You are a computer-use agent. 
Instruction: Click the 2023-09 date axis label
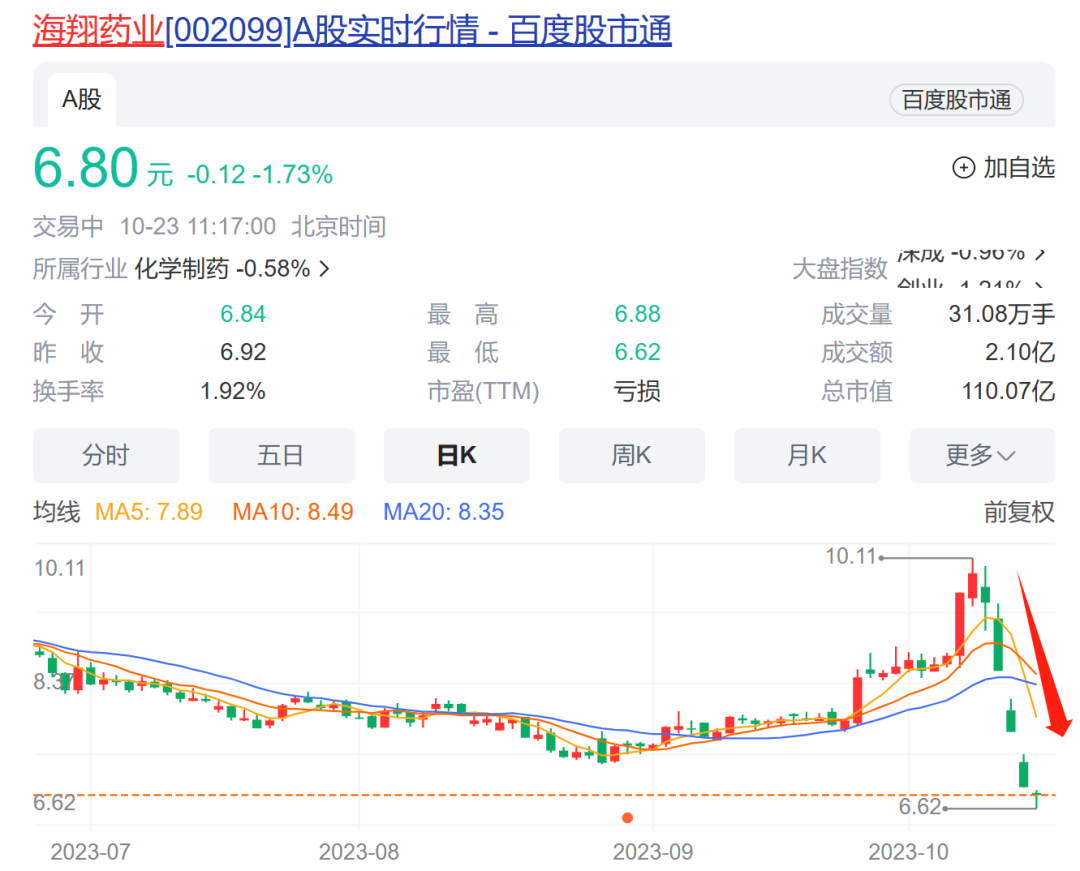[653, 852]
